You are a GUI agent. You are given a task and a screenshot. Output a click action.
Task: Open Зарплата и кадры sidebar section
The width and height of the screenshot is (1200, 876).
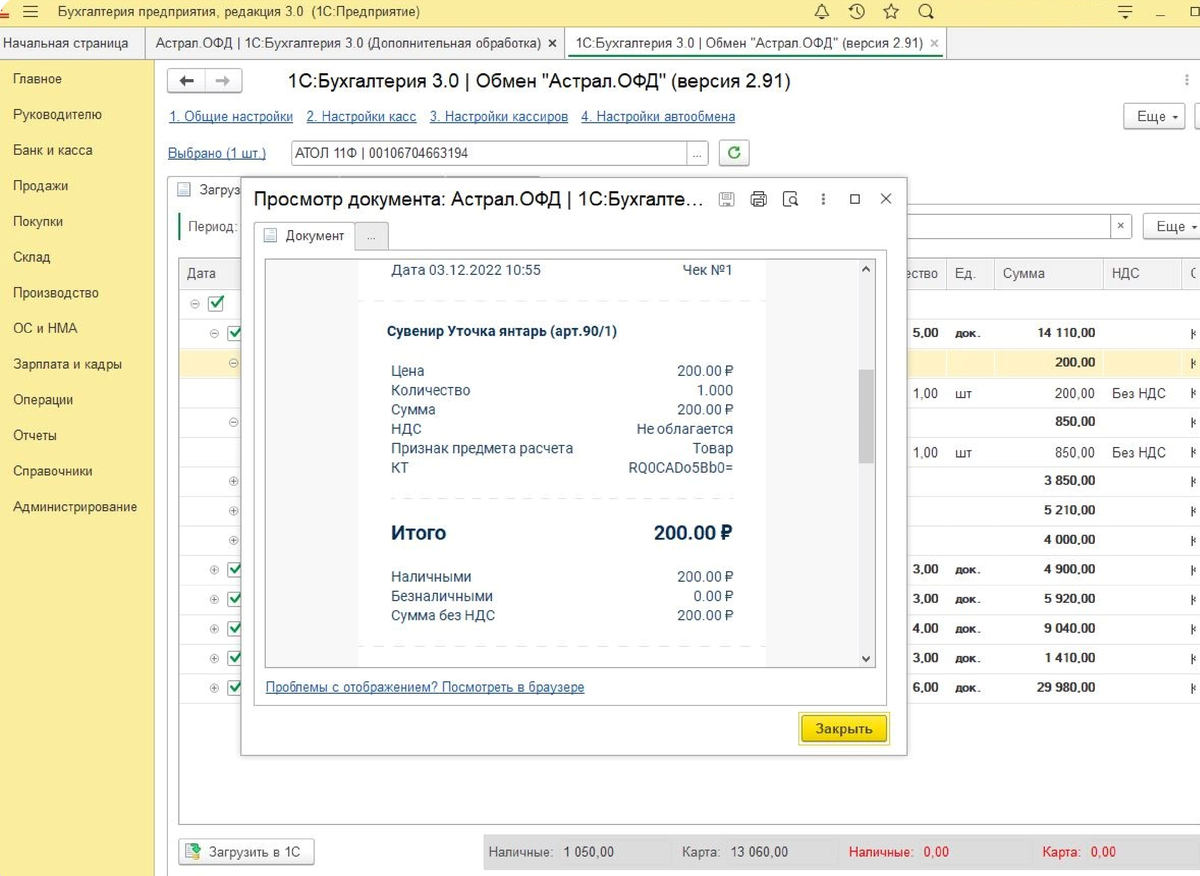click(x=67, y=364)
